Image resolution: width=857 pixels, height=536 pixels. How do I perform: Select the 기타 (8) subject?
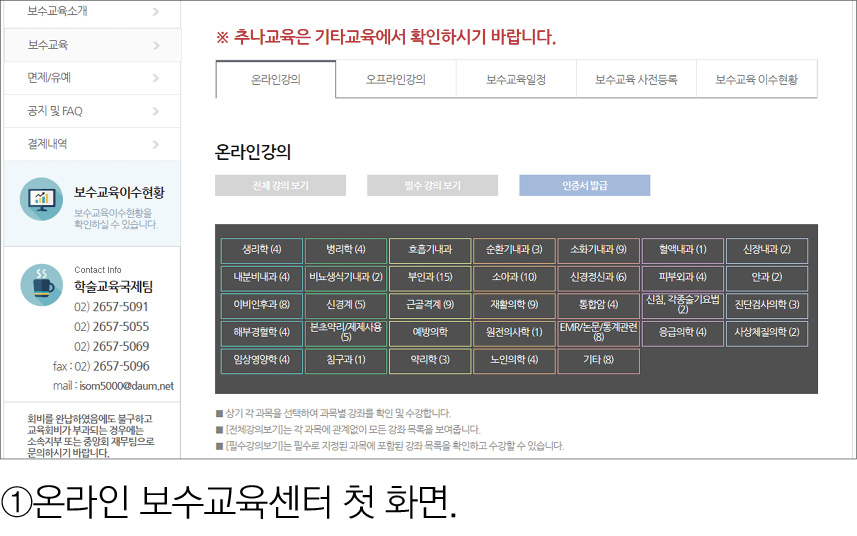click(598, 360)
